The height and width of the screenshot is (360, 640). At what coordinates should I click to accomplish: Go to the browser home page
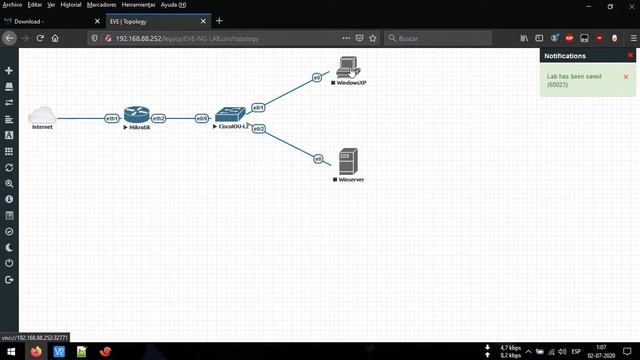click(55, 38)
